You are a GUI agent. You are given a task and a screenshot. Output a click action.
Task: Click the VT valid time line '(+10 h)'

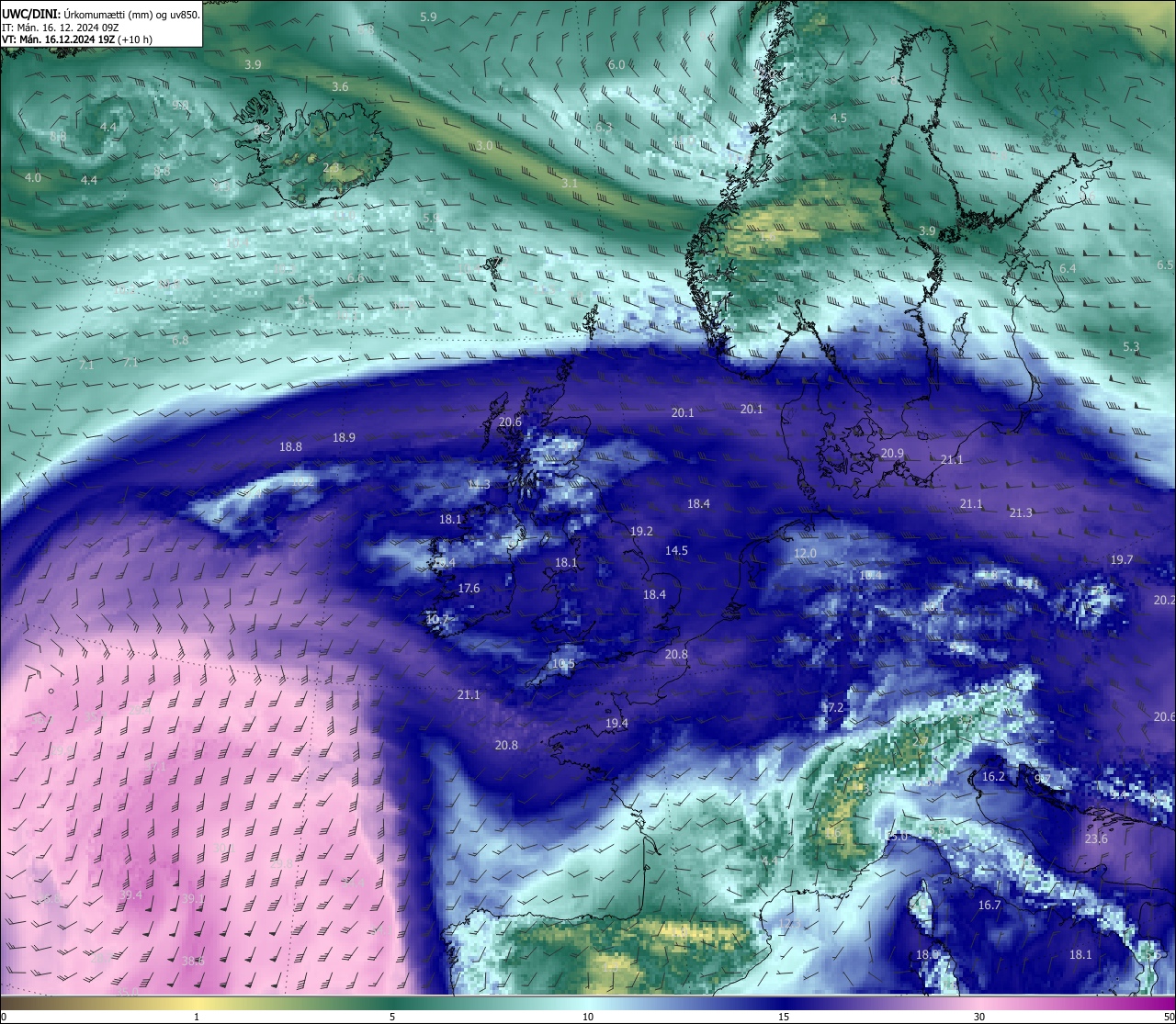(x=134, y=39)
